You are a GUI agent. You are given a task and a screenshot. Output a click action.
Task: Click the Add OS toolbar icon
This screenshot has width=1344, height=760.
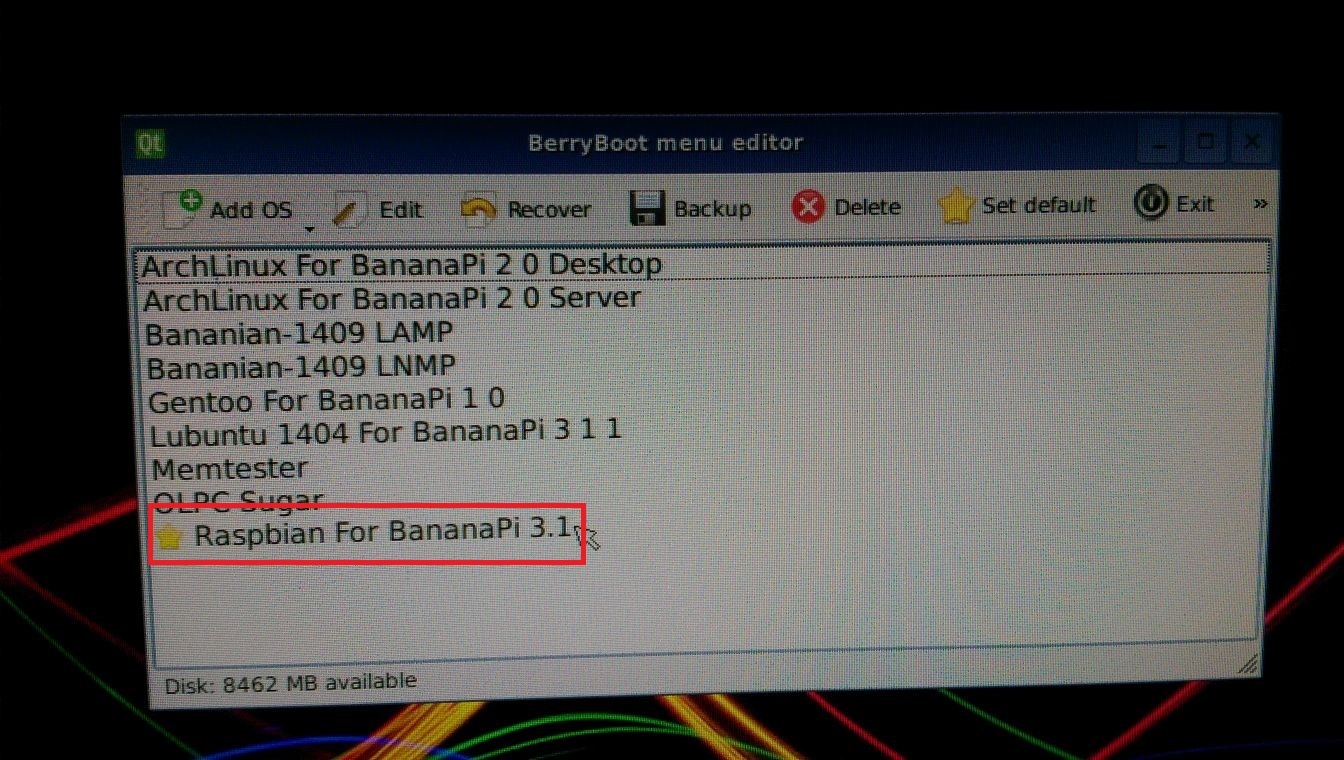184,208
